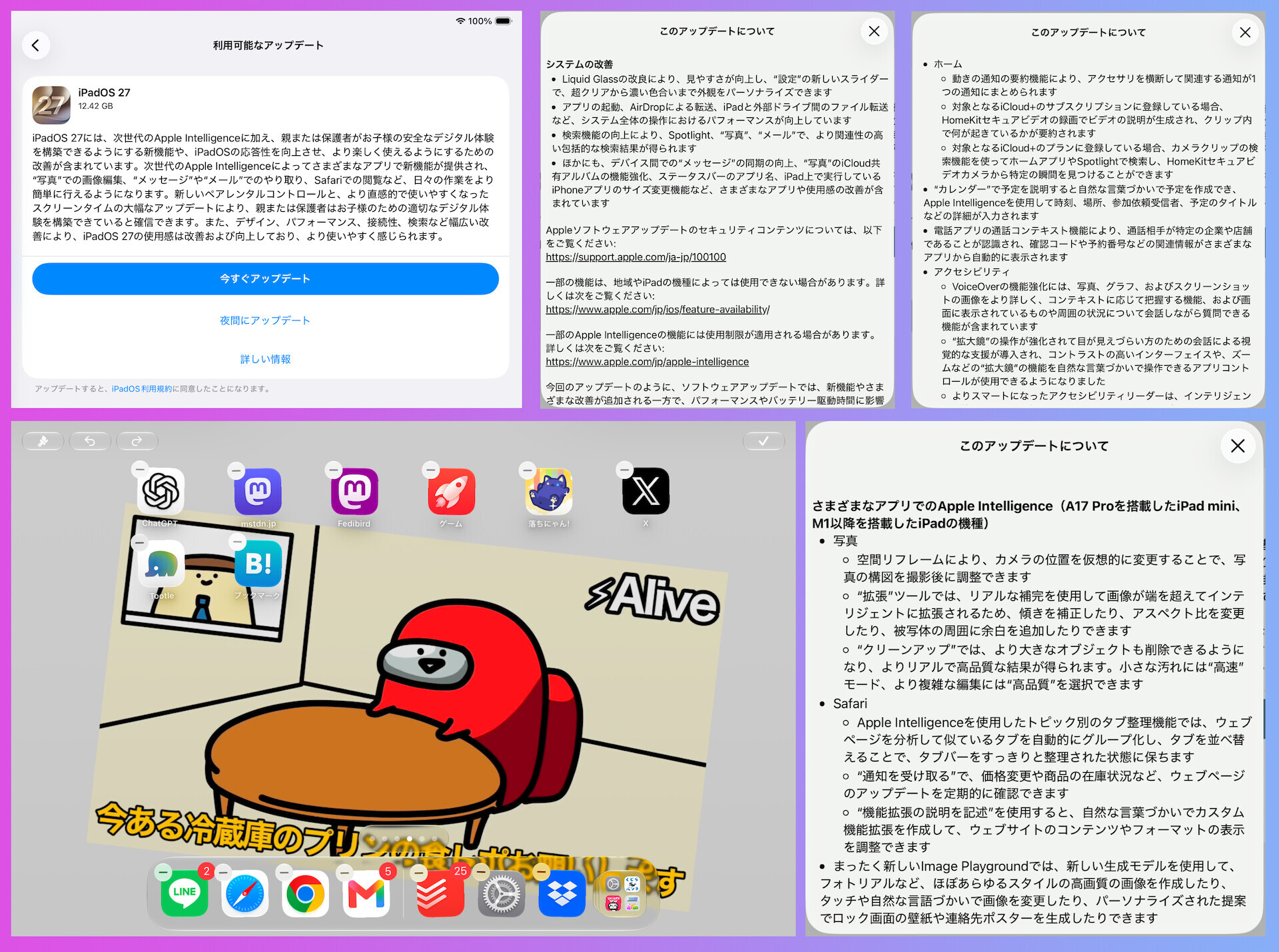Click the redo arrow in edit toolbar

137,441
